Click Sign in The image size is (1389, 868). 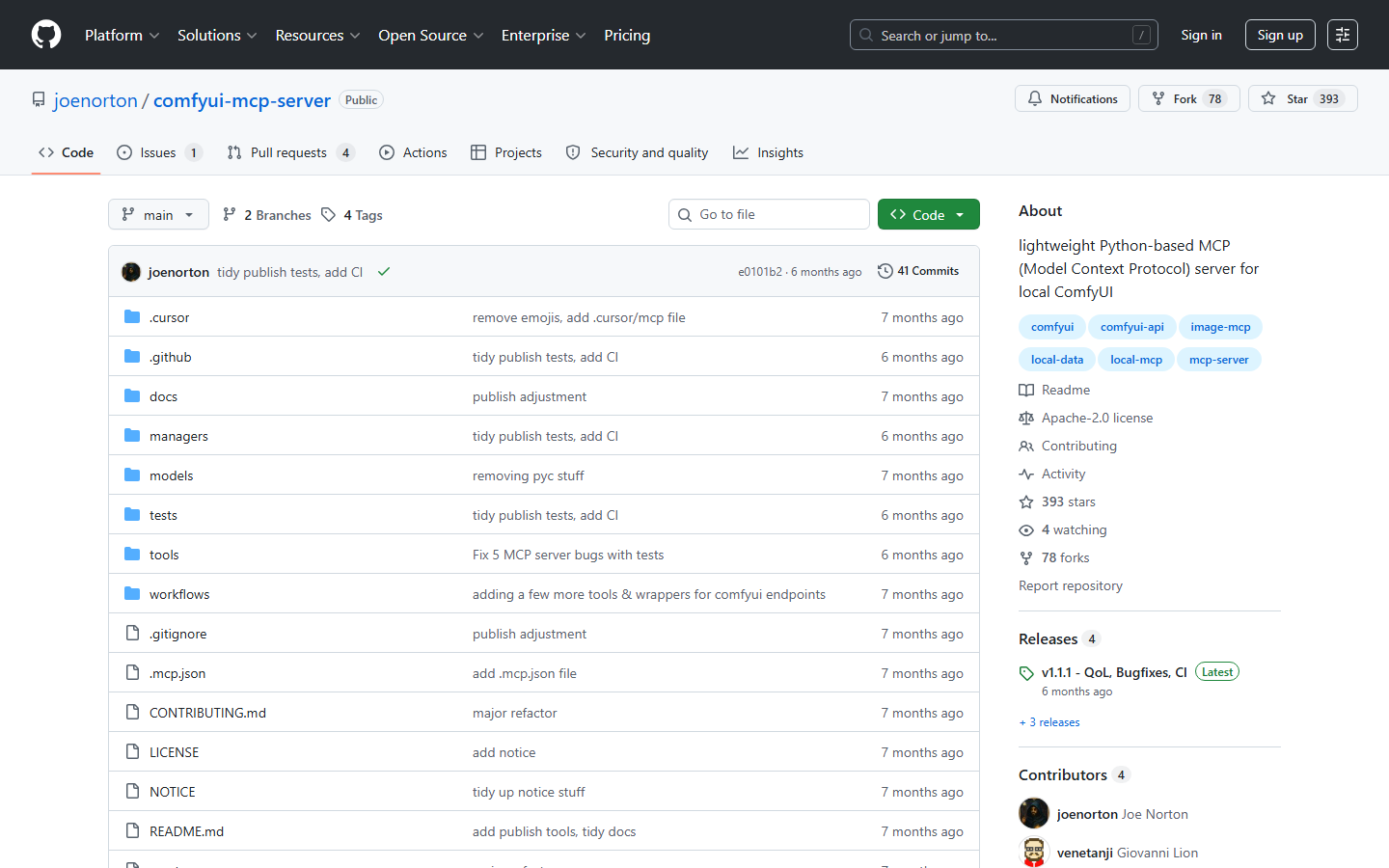pos(1201,35)
